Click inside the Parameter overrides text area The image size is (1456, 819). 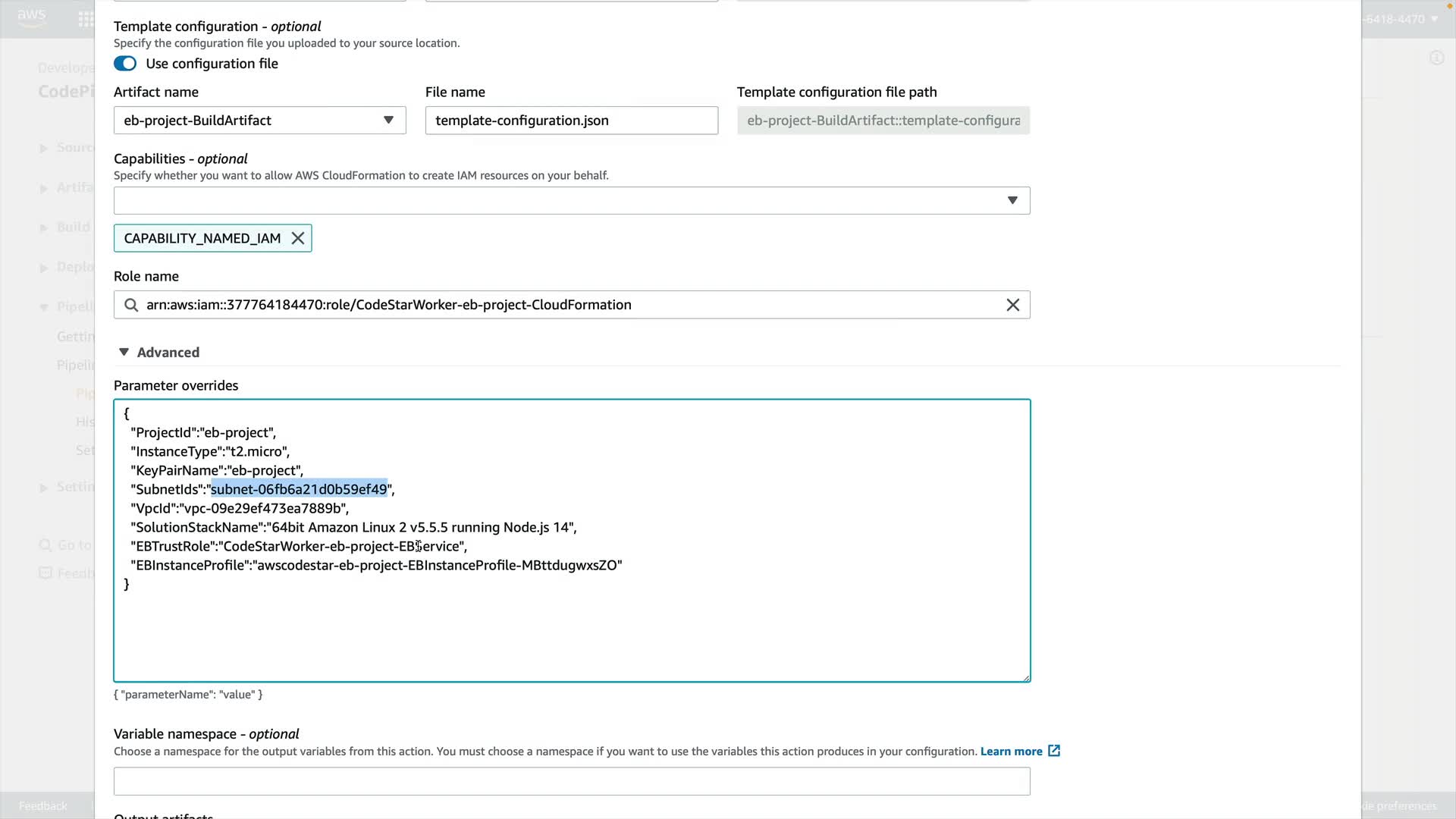pos(571,629)
